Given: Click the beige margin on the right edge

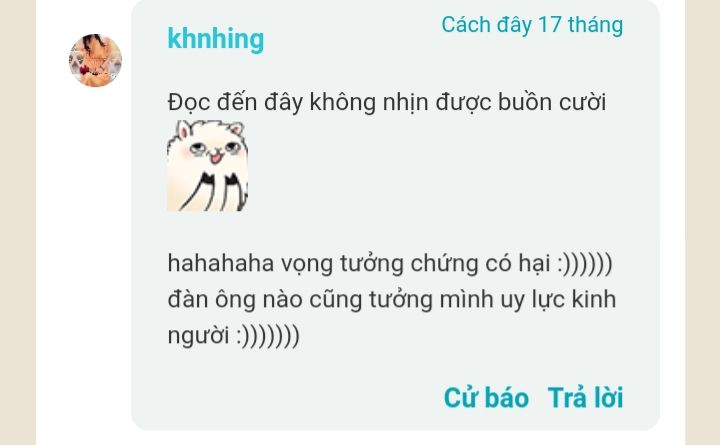Looking at the screenshot, I should tap(703, 222).
